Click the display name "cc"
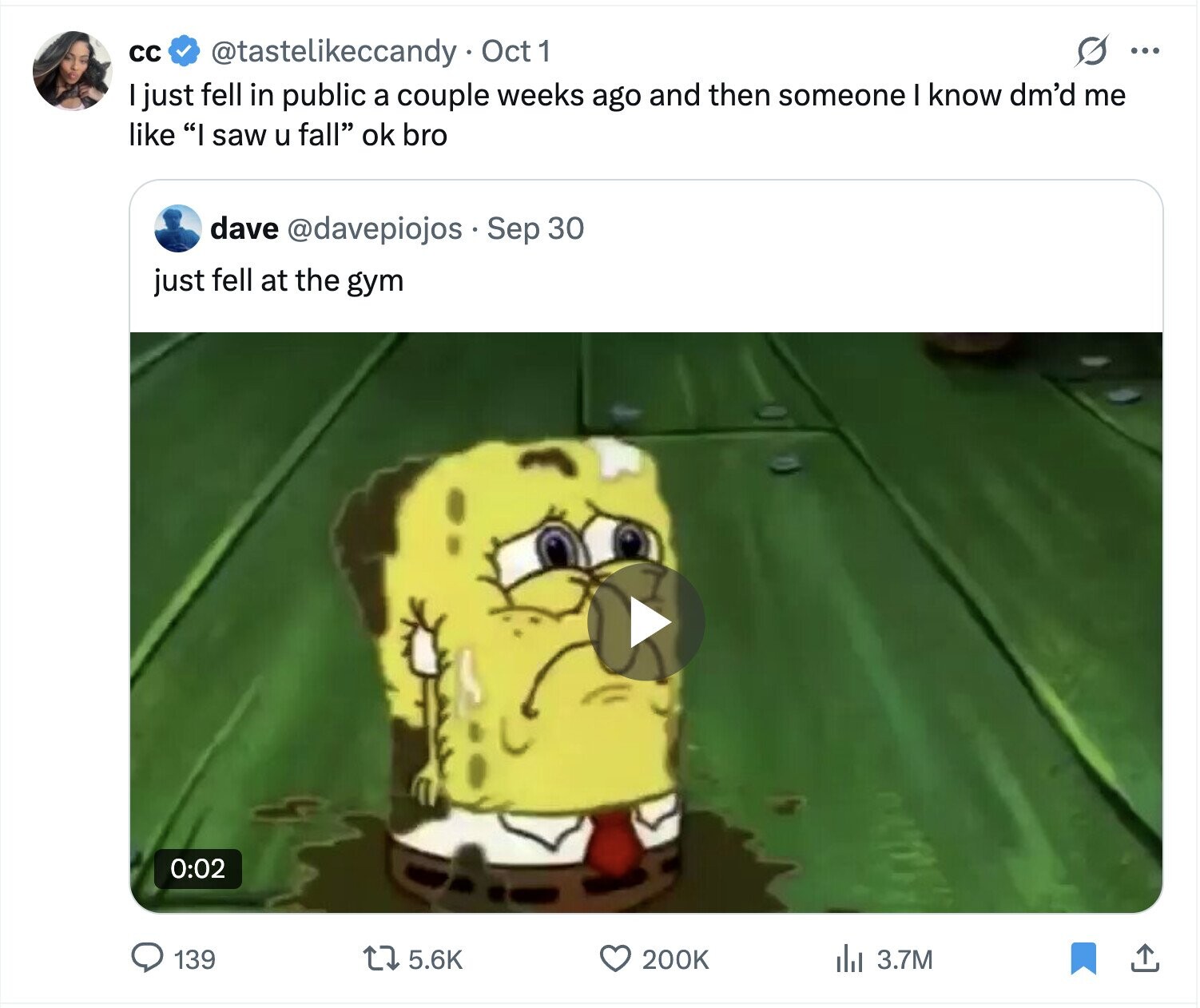The height and width of the screenshot is (1008, 1200). pos(145,52)
